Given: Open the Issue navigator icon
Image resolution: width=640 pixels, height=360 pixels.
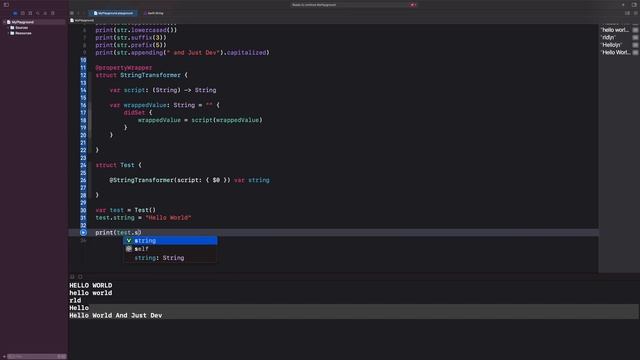Looking at the screenshot, I should tap(45, 13).
